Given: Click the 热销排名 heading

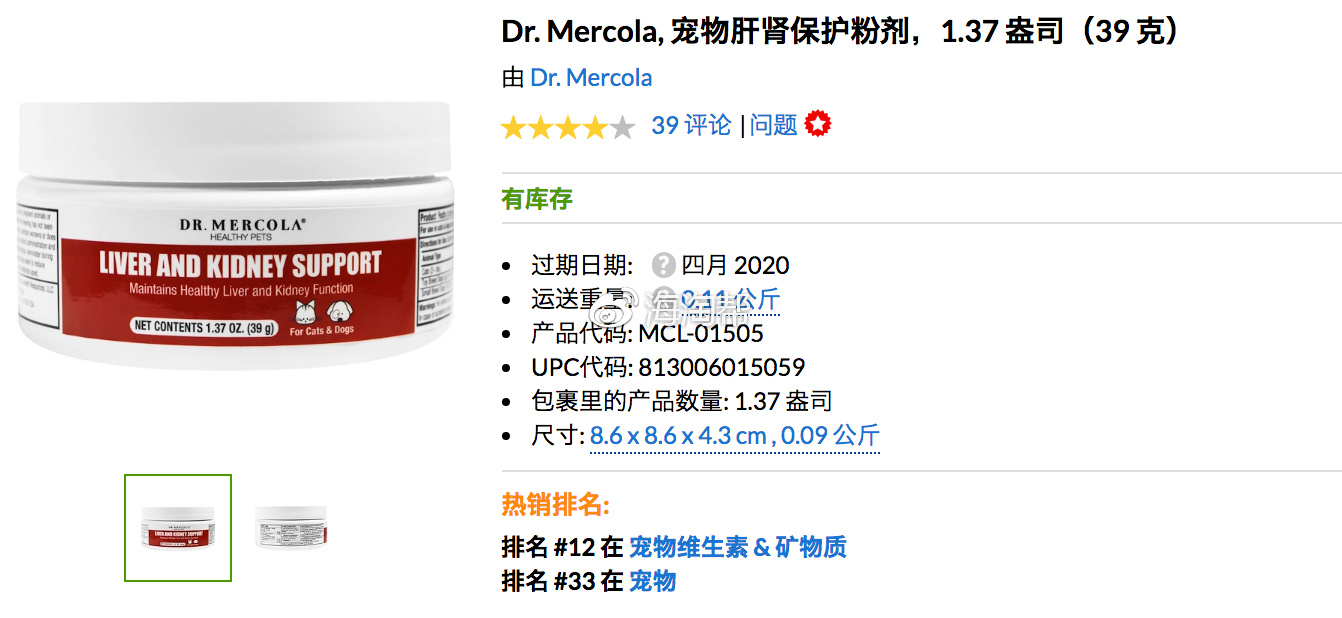Looking at the screenshot, I should point(555,505).
